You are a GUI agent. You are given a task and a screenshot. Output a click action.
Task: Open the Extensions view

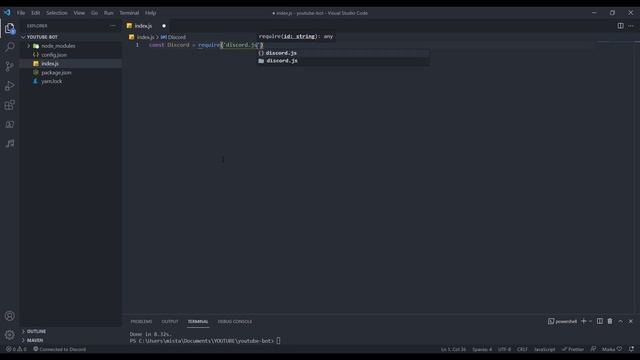point(10,105)
